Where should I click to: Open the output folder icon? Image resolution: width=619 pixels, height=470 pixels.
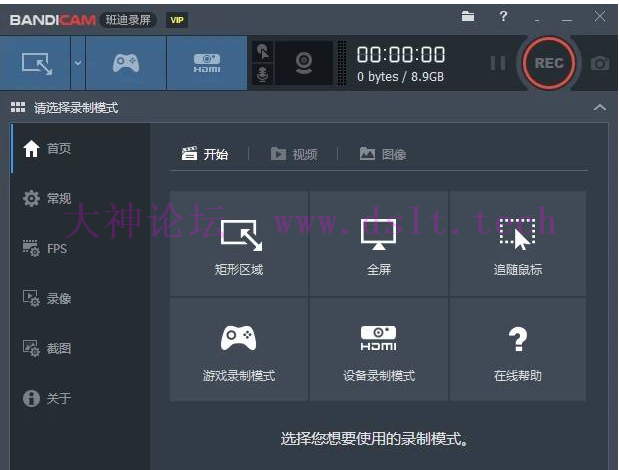(468, 16)
